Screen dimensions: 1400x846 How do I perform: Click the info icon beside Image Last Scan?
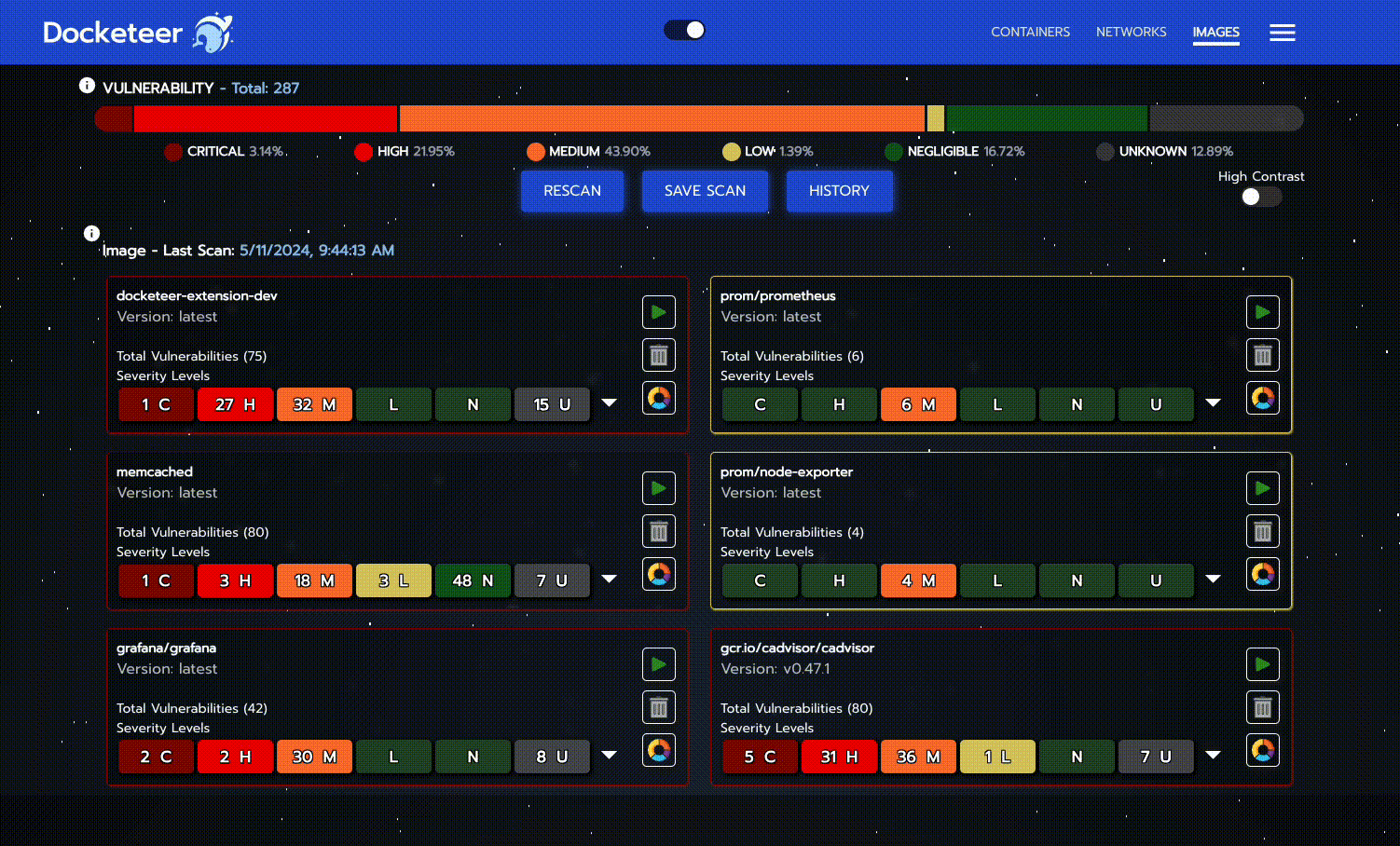click(91, 233)
